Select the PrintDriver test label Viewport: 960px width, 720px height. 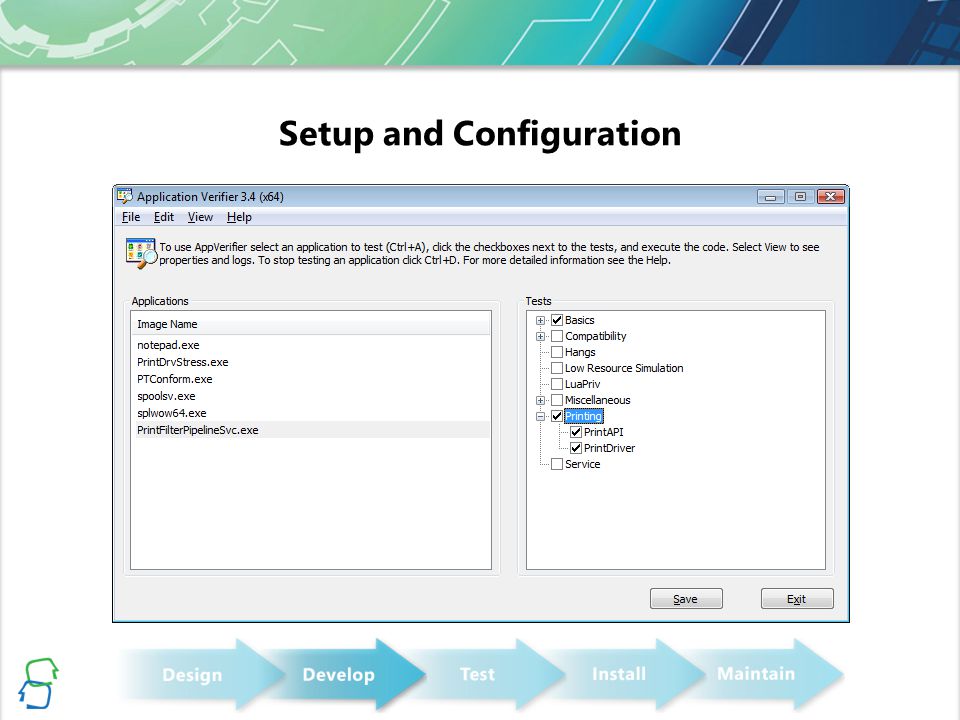pyautogui.click(x=609, y=448)
